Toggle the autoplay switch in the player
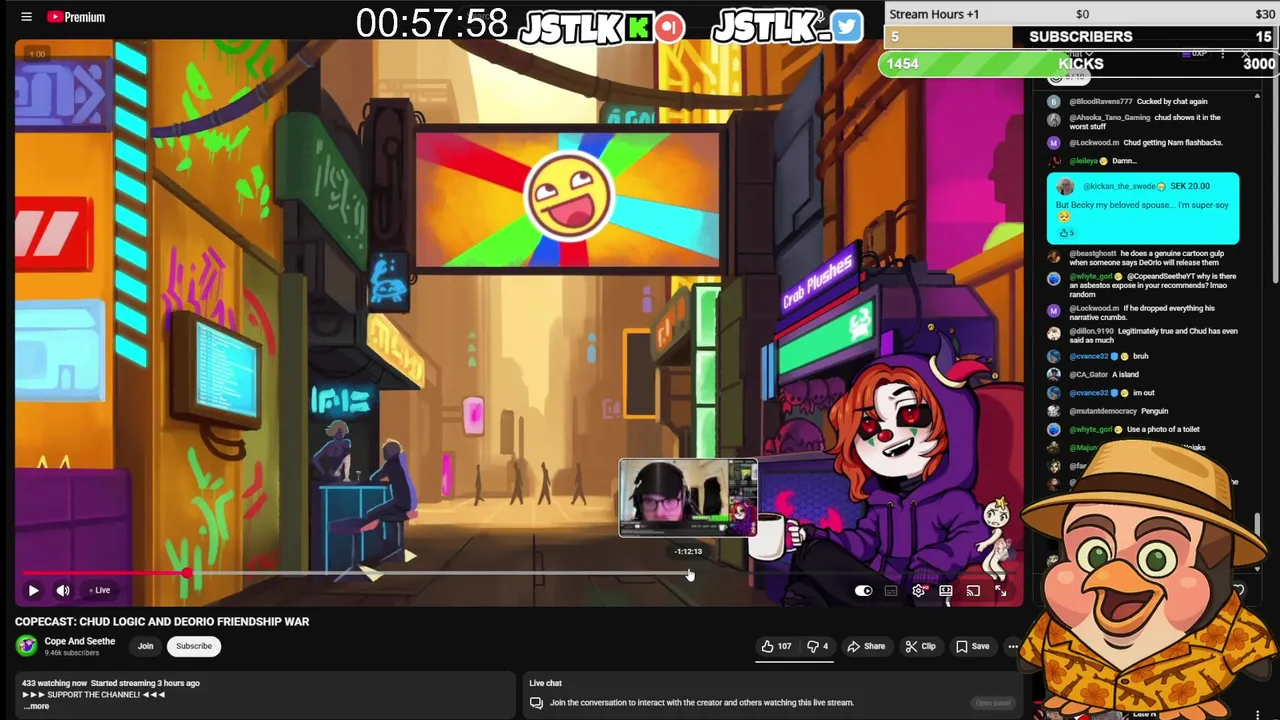The width and height of the screenshot is (1280, 720). point(864,590)
